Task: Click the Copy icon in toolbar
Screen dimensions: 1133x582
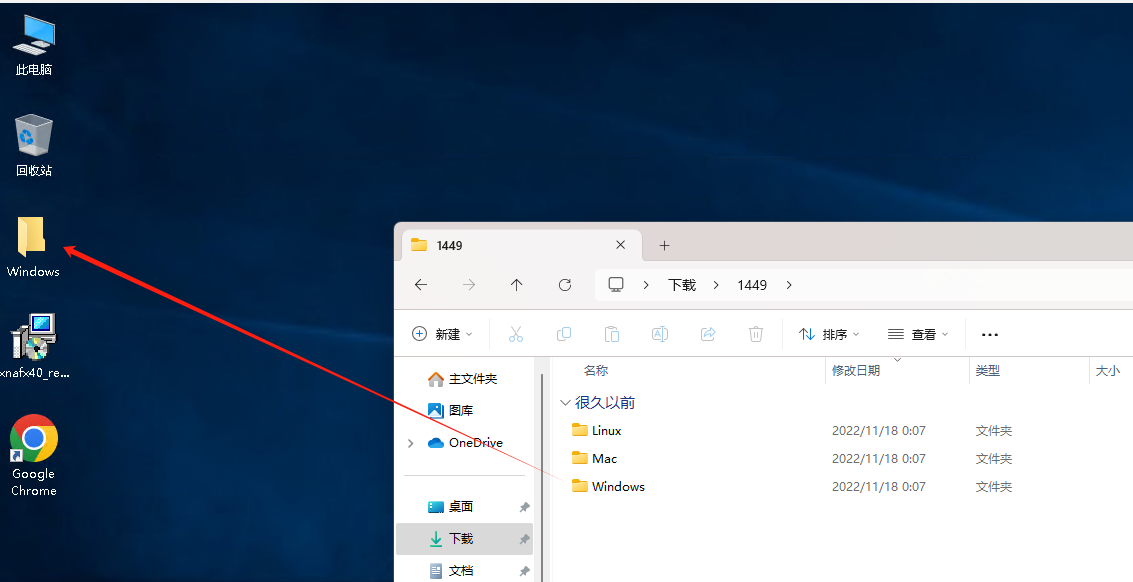Action: click(x=564, y=334)
